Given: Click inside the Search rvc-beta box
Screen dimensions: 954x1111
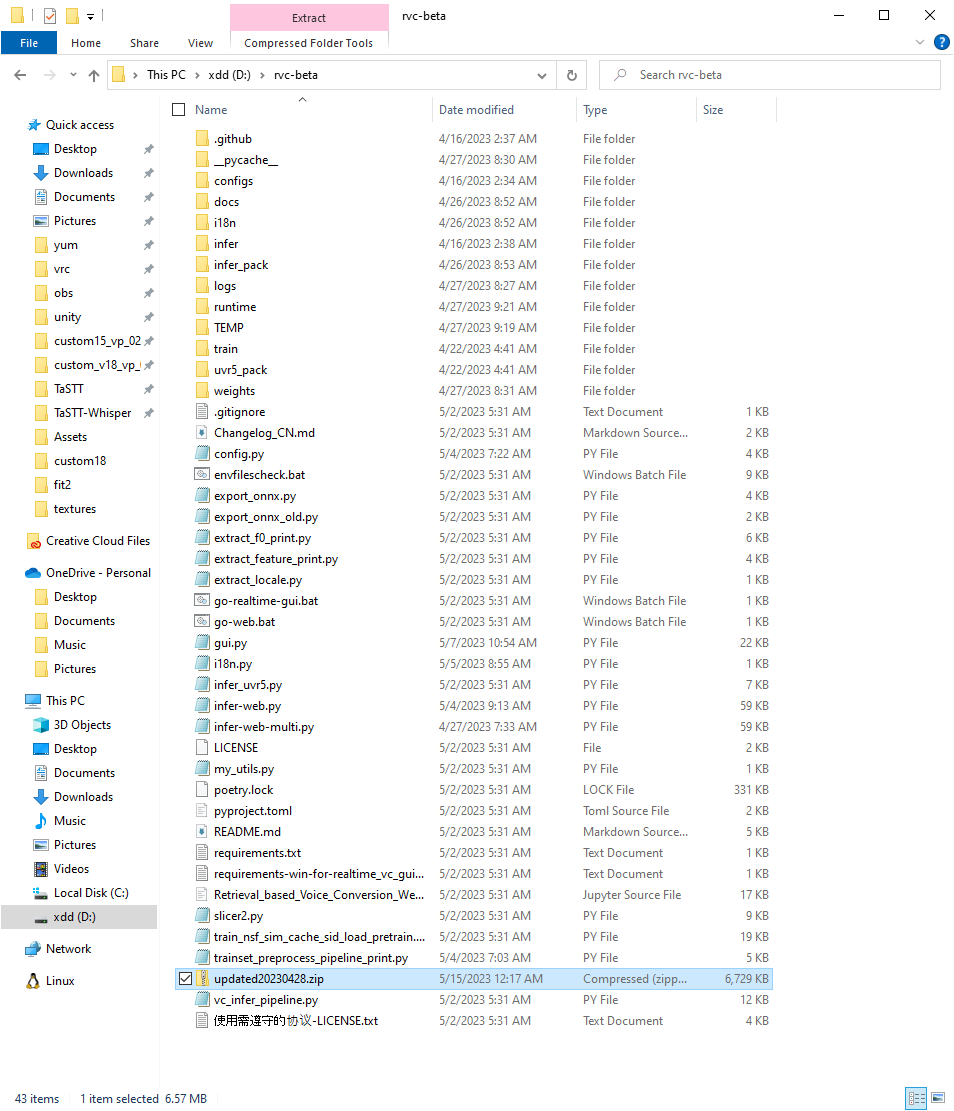Looking at the screenshot, I should pyautogui.click(x=770, y=75).
